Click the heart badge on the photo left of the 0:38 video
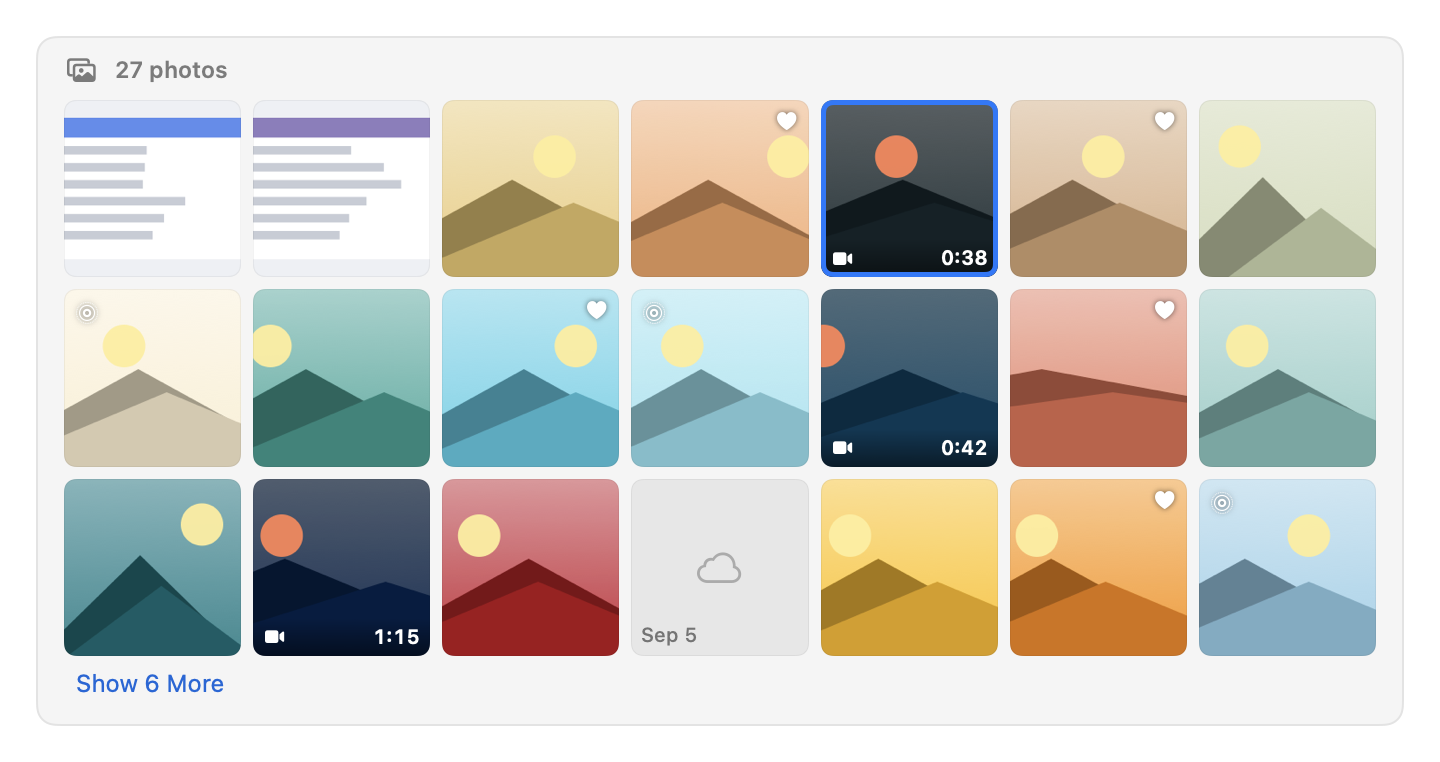Screen dimensions: 1440x762 click(787, 121)
